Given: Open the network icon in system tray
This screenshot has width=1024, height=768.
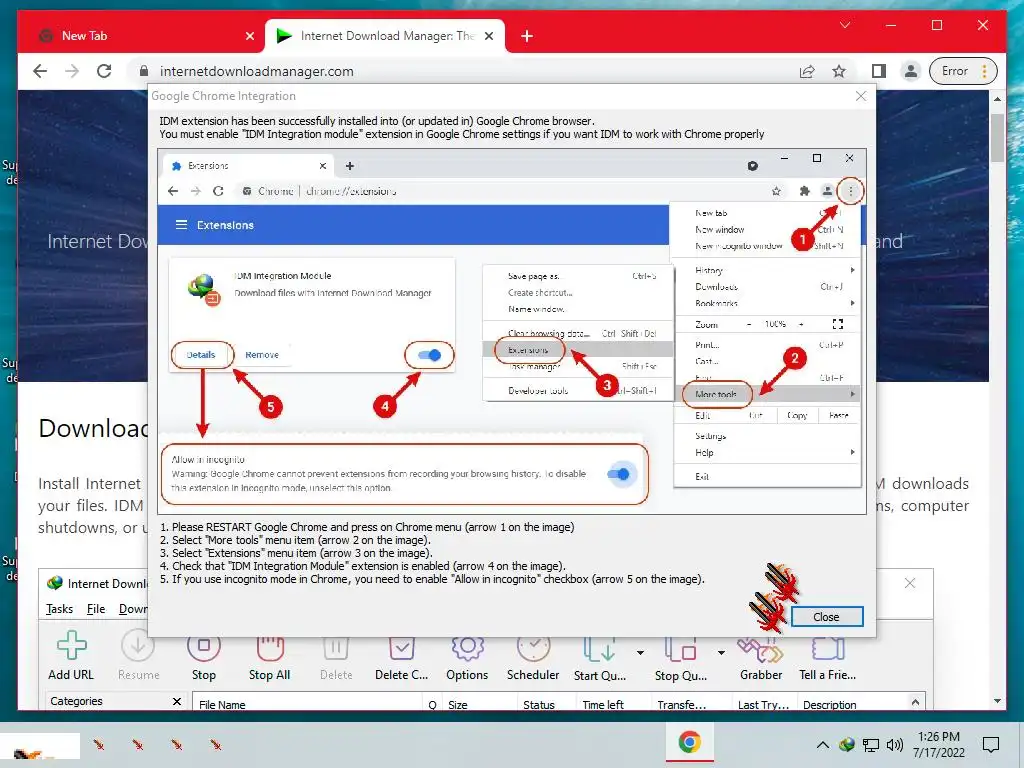Looking at the screenshot, I should [871, 744].
